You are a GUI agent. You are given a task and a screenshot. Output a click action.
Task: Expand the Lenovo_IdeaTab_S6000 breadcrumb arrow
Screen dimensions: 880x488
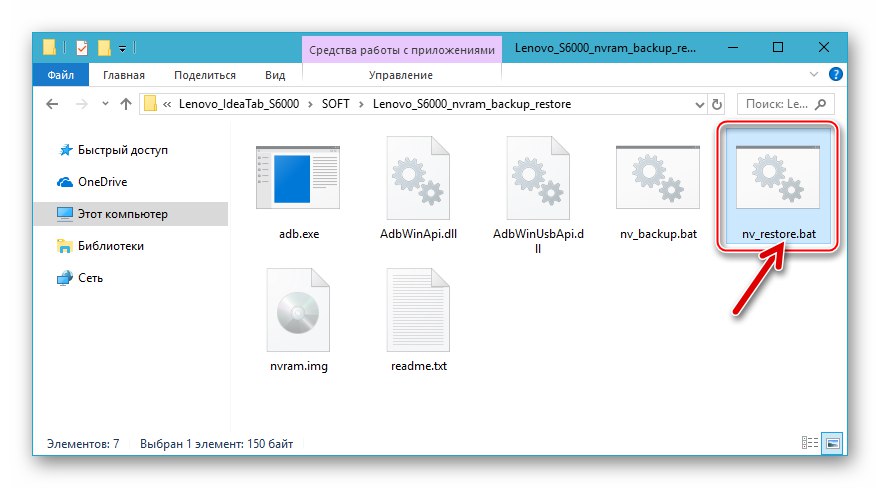pyautogui.click(x=310, y=104)
